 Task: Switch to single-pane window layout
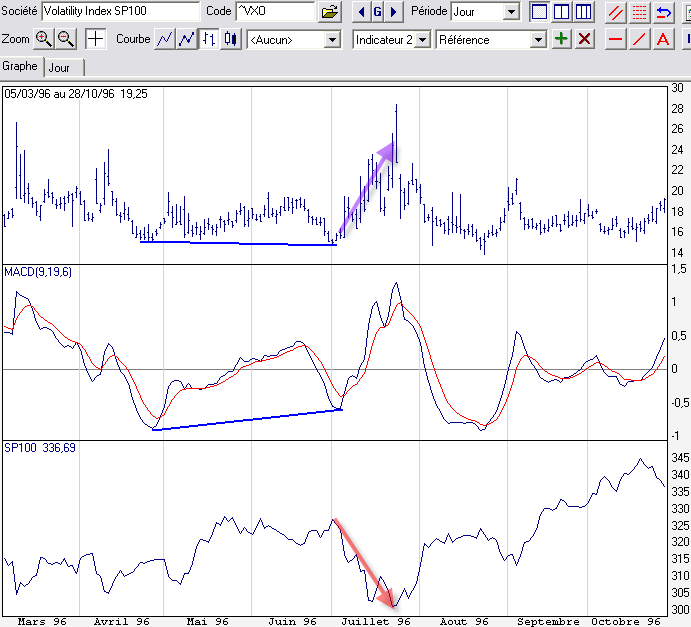coord(539,12)
